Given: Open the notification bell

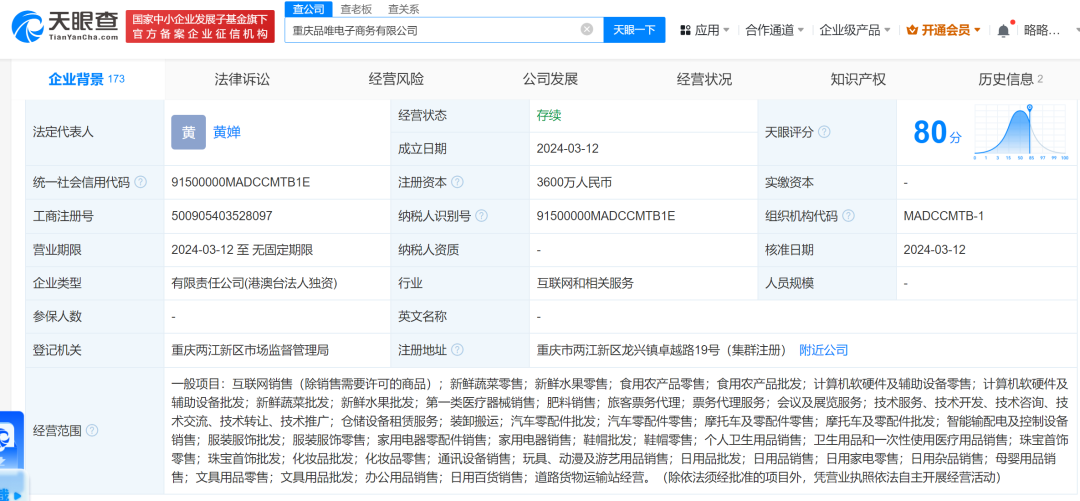Looking at the screenshot, I should [1003, 30].
